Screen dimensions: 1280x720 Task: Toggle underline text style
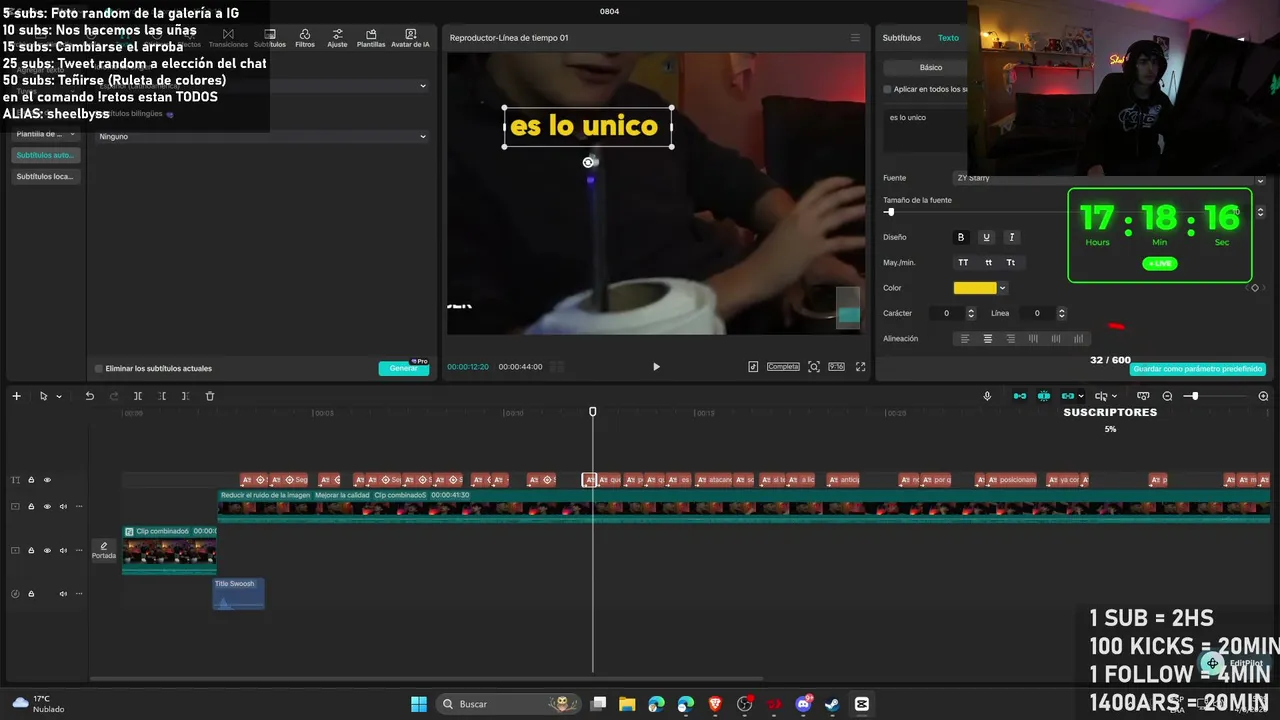tap(986, 237)
